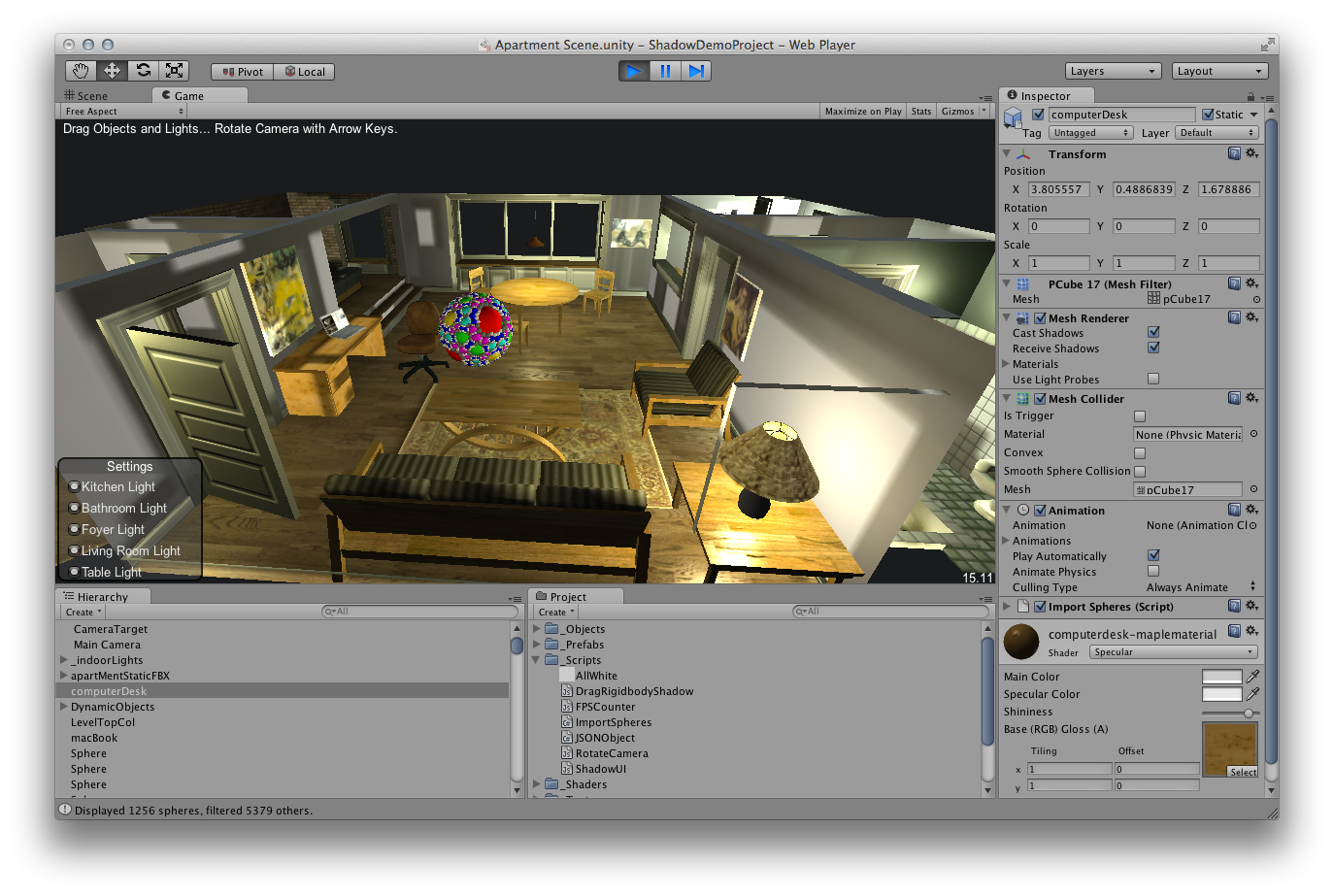1334x896 pixels.
Task: Select the RotateCamera script
Action: point(611,753)
